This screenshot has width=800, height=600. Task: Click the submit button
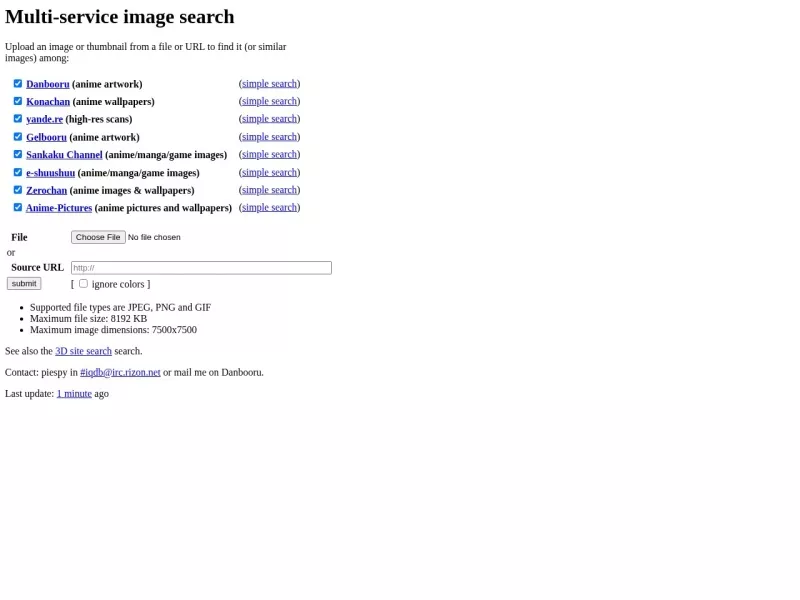[x=24, y=284]
